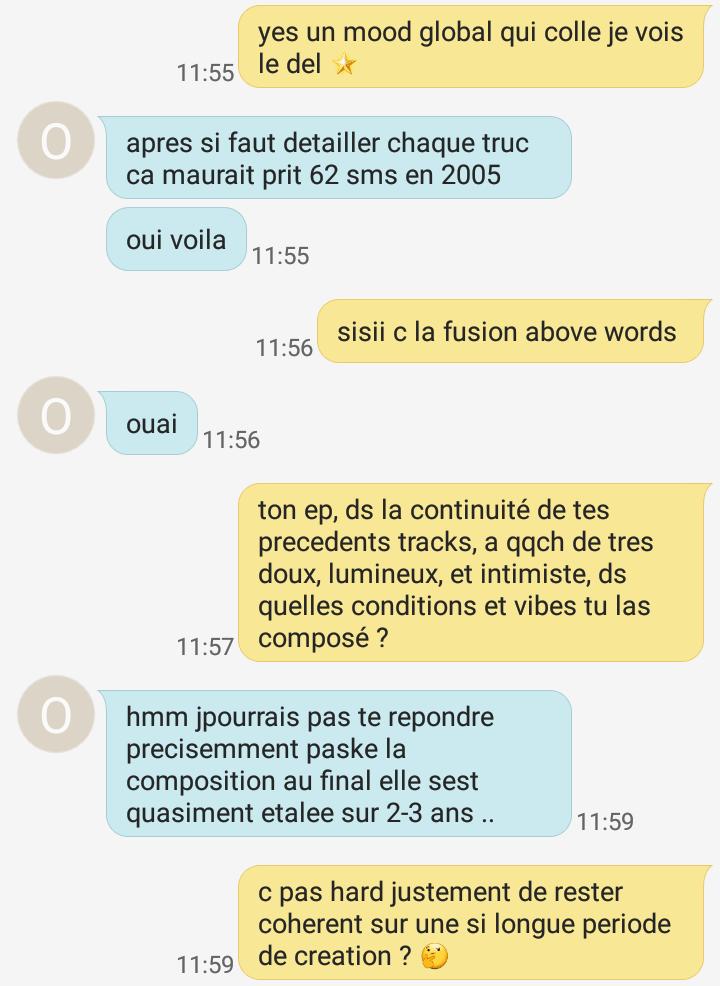
Task: Tap the 11:55 timestamp beside 'oui voila'
Action: [280, 256]
